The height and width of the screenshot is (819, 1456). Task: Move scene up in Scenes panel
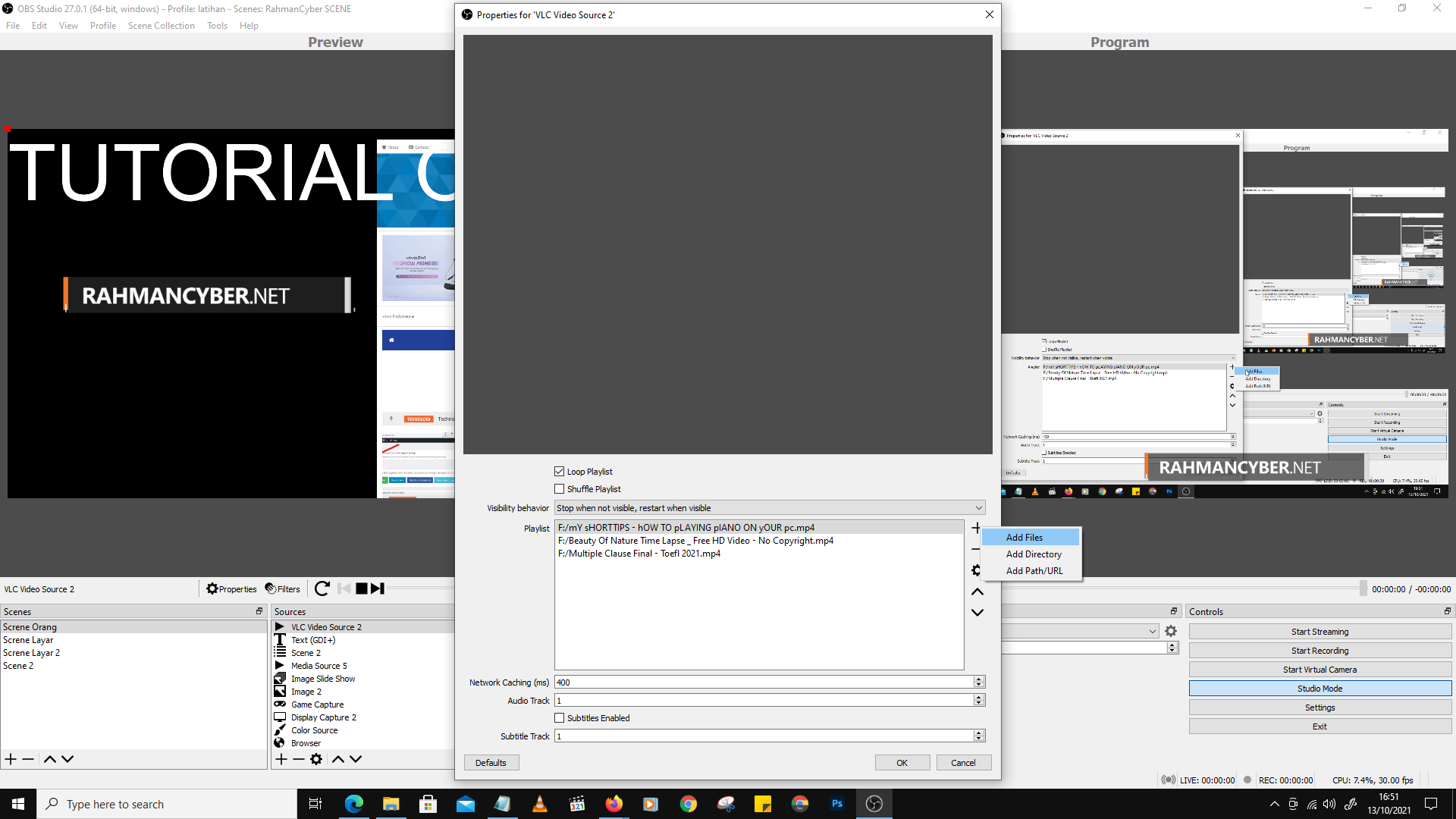pyautogui.click(x=50, y=759)
